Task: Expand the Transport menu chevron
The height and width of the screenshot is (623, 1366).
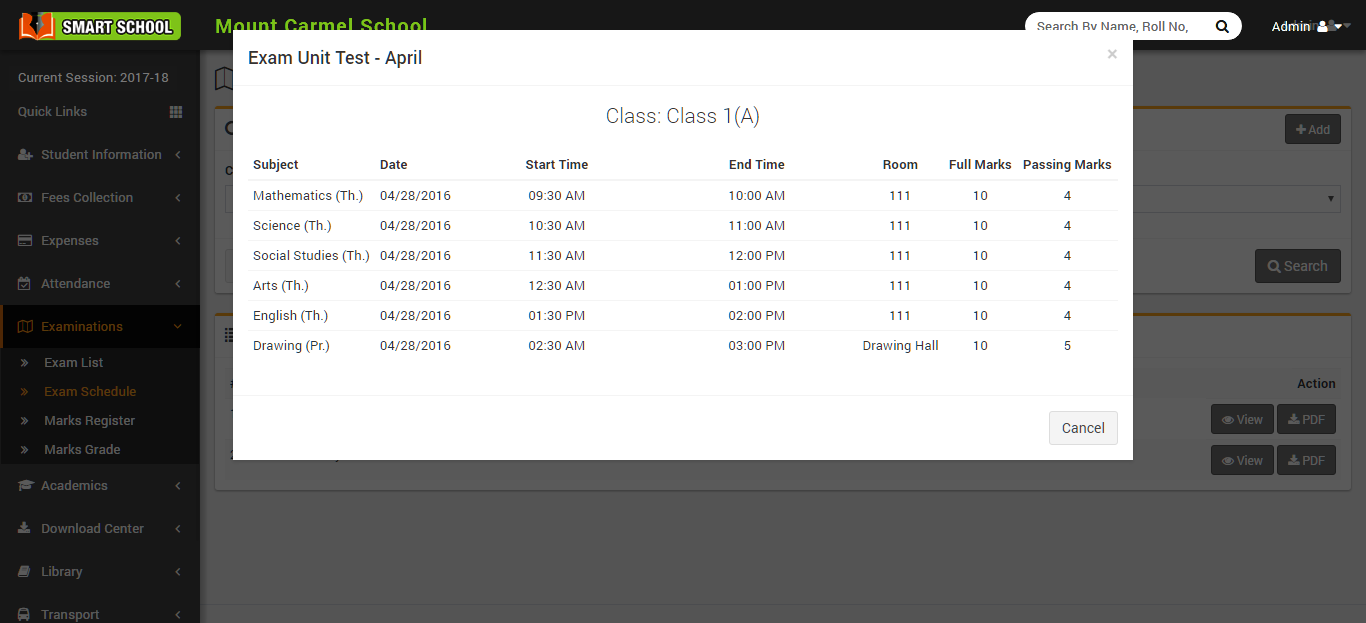Action: click(178, 615)
